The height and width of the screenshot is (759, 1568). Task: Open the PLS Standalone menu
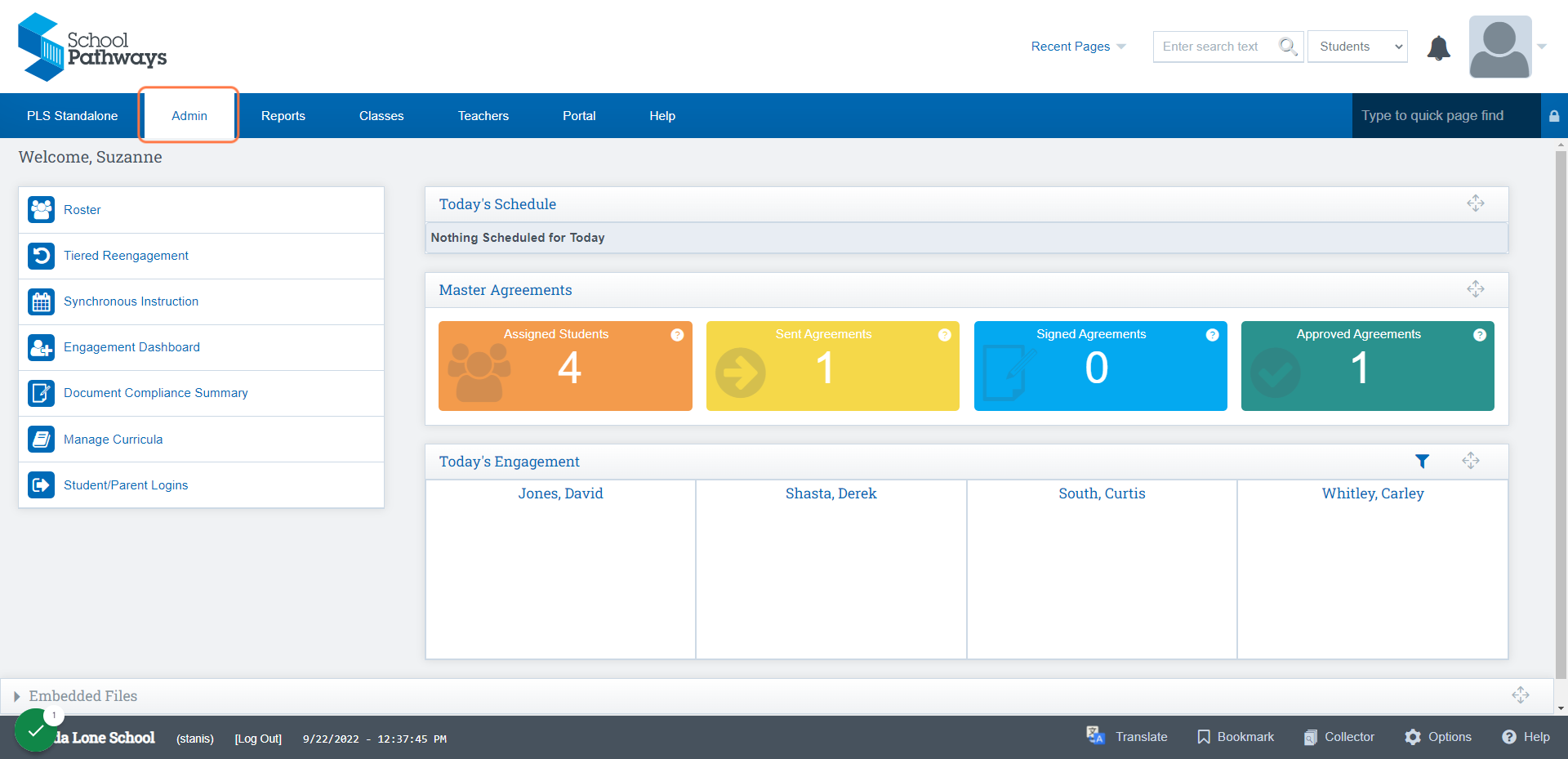click(x=72, y=116)
